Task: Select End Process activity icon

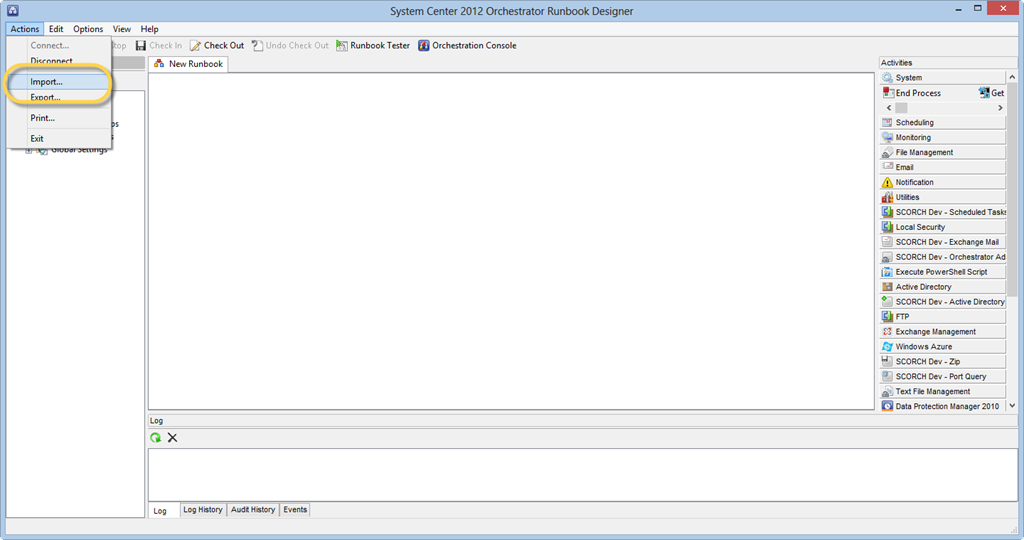Action: [888, 93]
